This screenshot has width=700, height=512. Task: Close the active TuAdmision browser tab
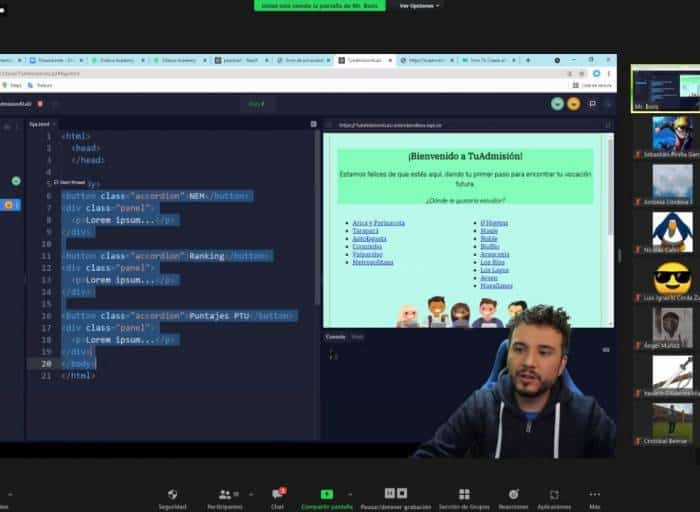coord(390,60)
